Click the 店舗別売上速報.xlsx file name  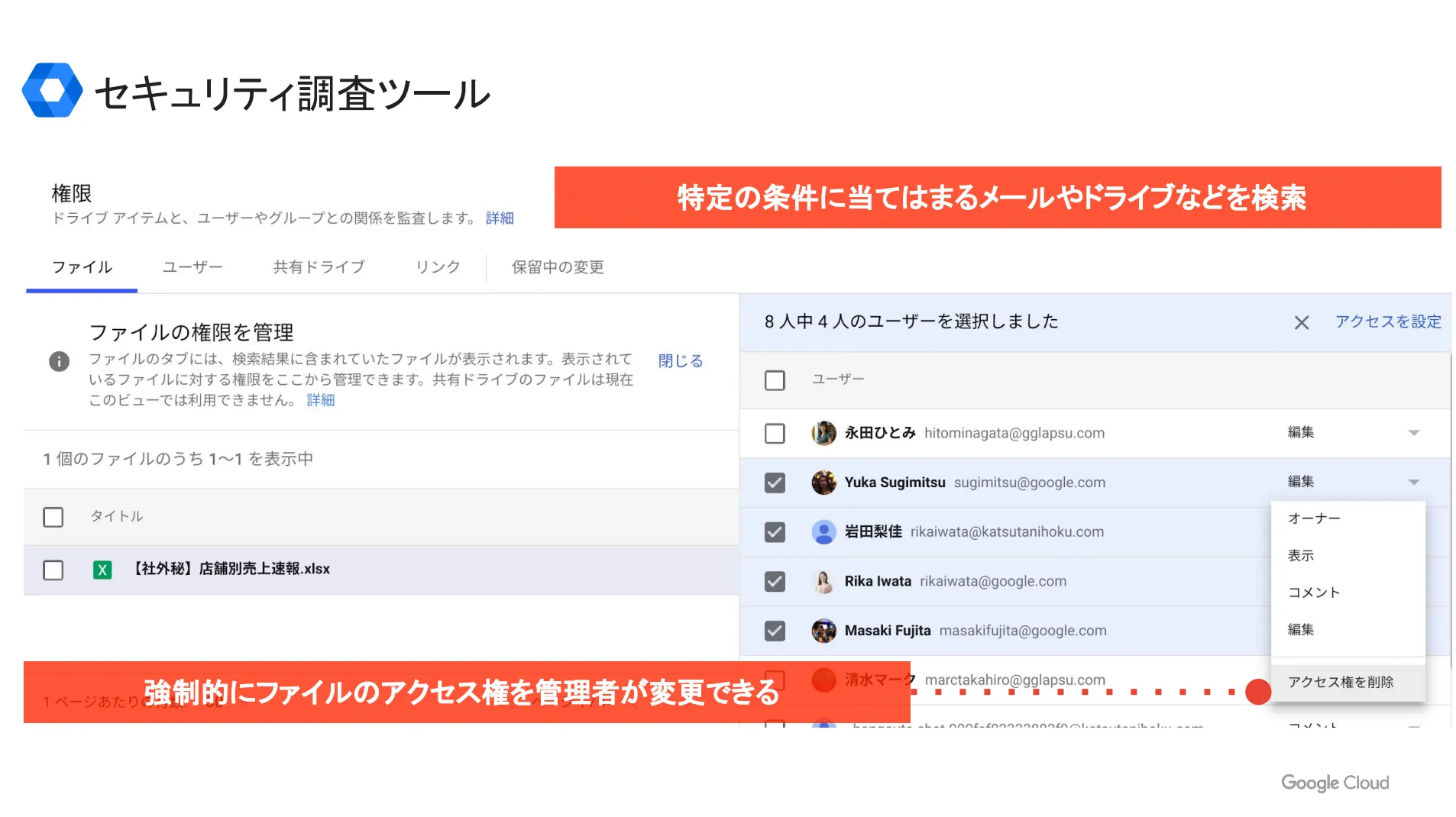click(231, 569)
